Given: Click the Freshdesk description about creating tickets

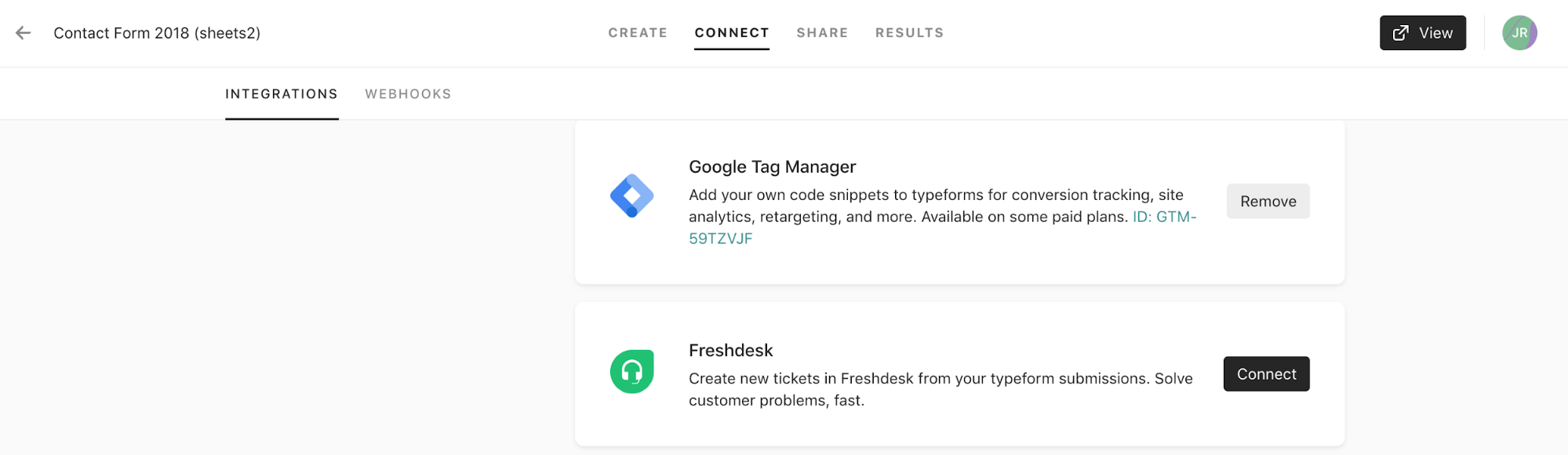Looking at the screenshot, I should [x=940, y=389].
